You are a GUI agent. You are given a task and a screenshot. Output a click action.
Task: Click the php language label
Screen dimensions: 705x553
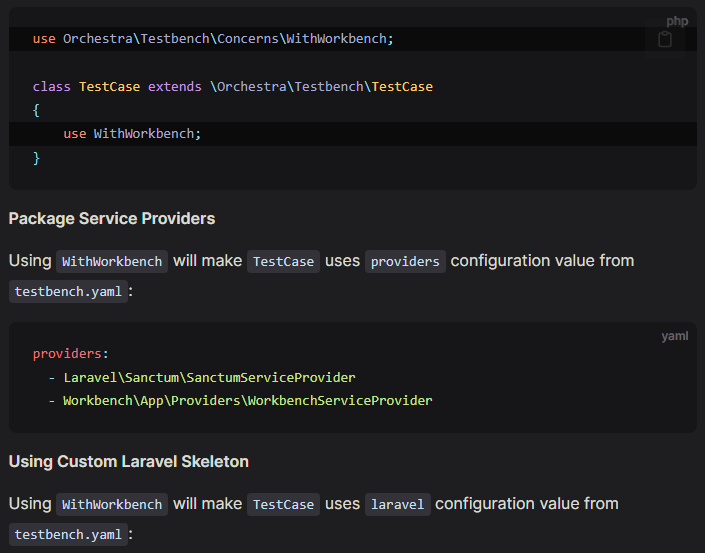(x=677, y=21)
